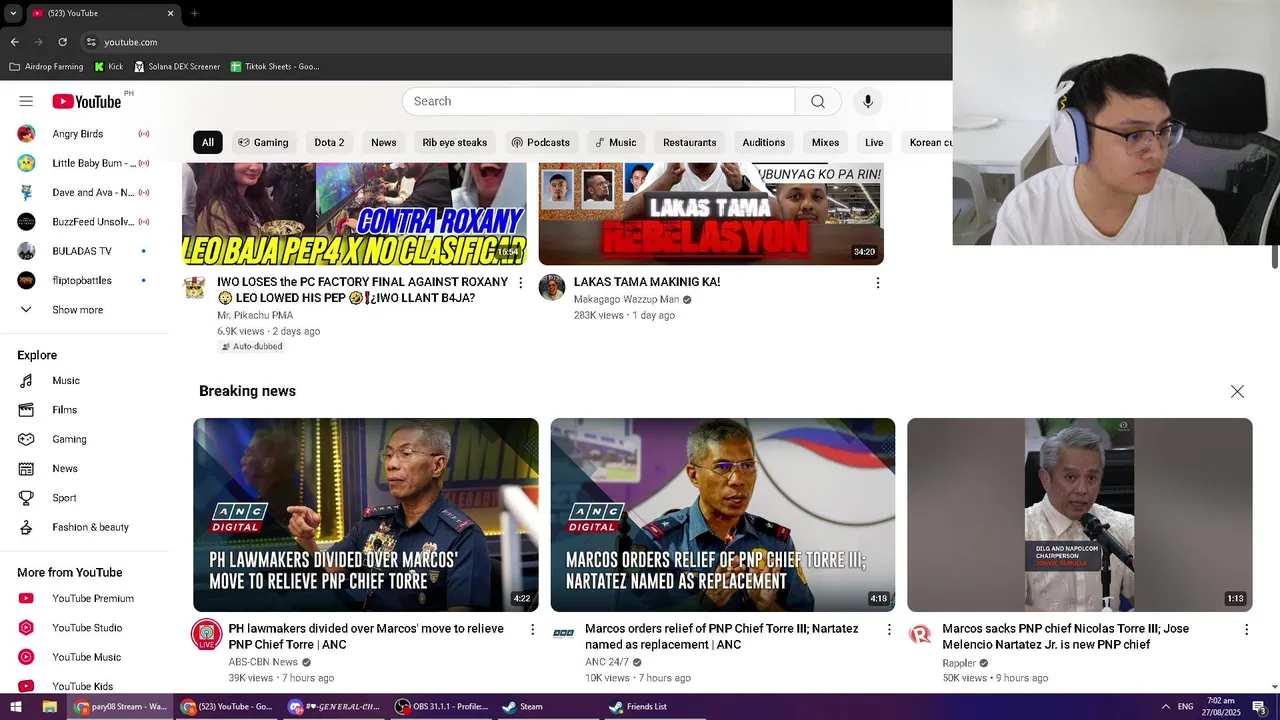The height and width of the screenshot is (720, 1280).
Task: Select the Restaurants filter chip
Action: (x=690, y=142)
